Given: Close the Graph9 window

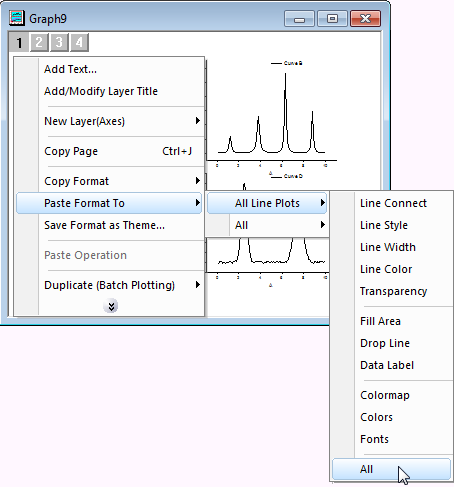Looking at the screenshot, I should pyautogui.click(x=365, y=19).
